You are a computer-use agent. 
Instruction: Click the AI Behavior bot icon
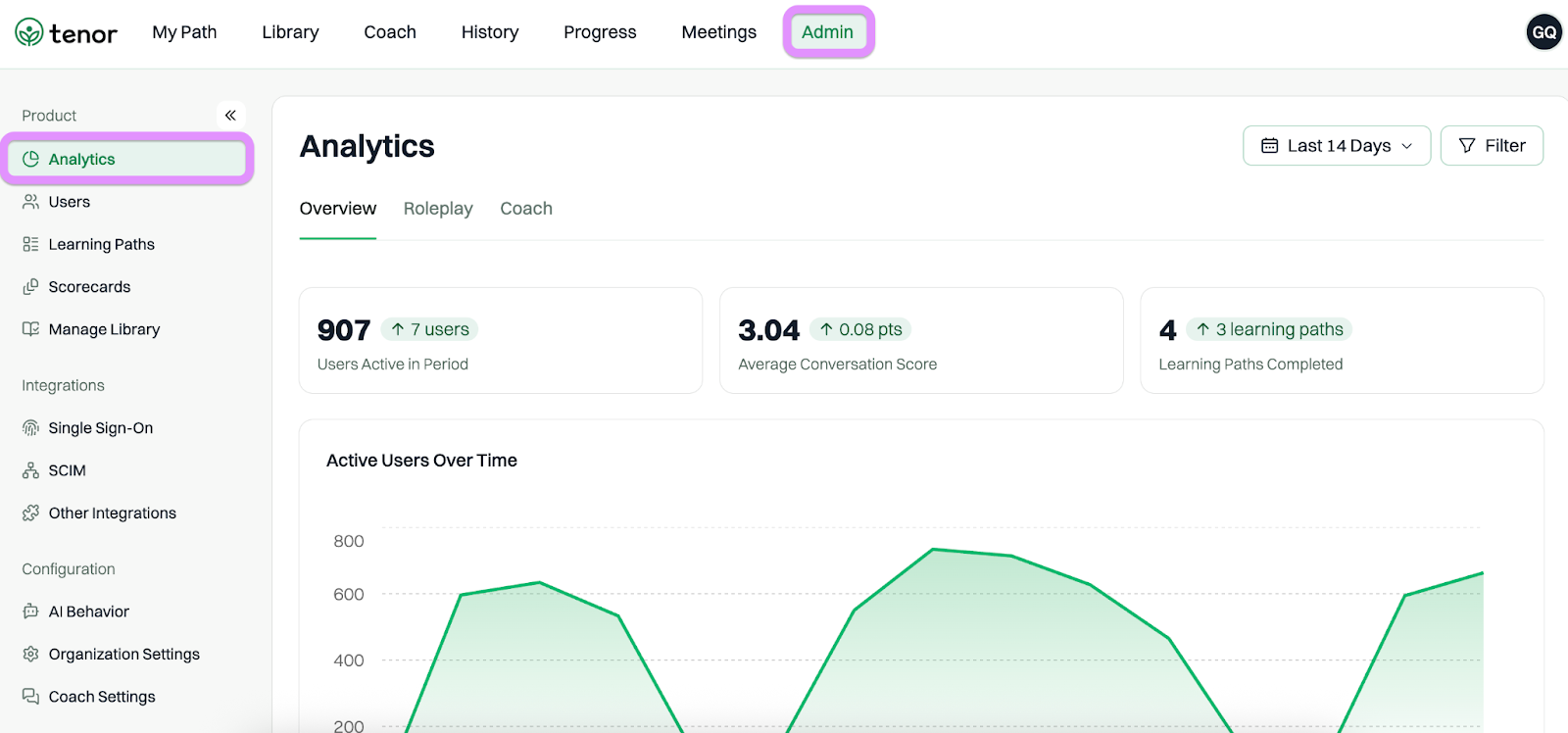(x=30, y=611)
